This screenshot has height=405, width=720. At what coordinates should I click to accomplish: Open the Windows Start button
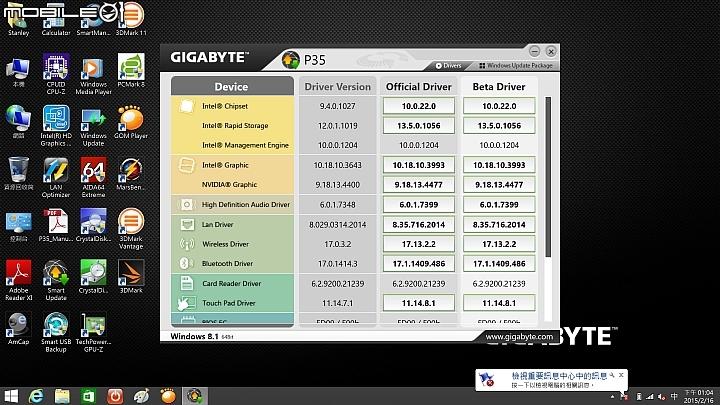click(11, 396)
